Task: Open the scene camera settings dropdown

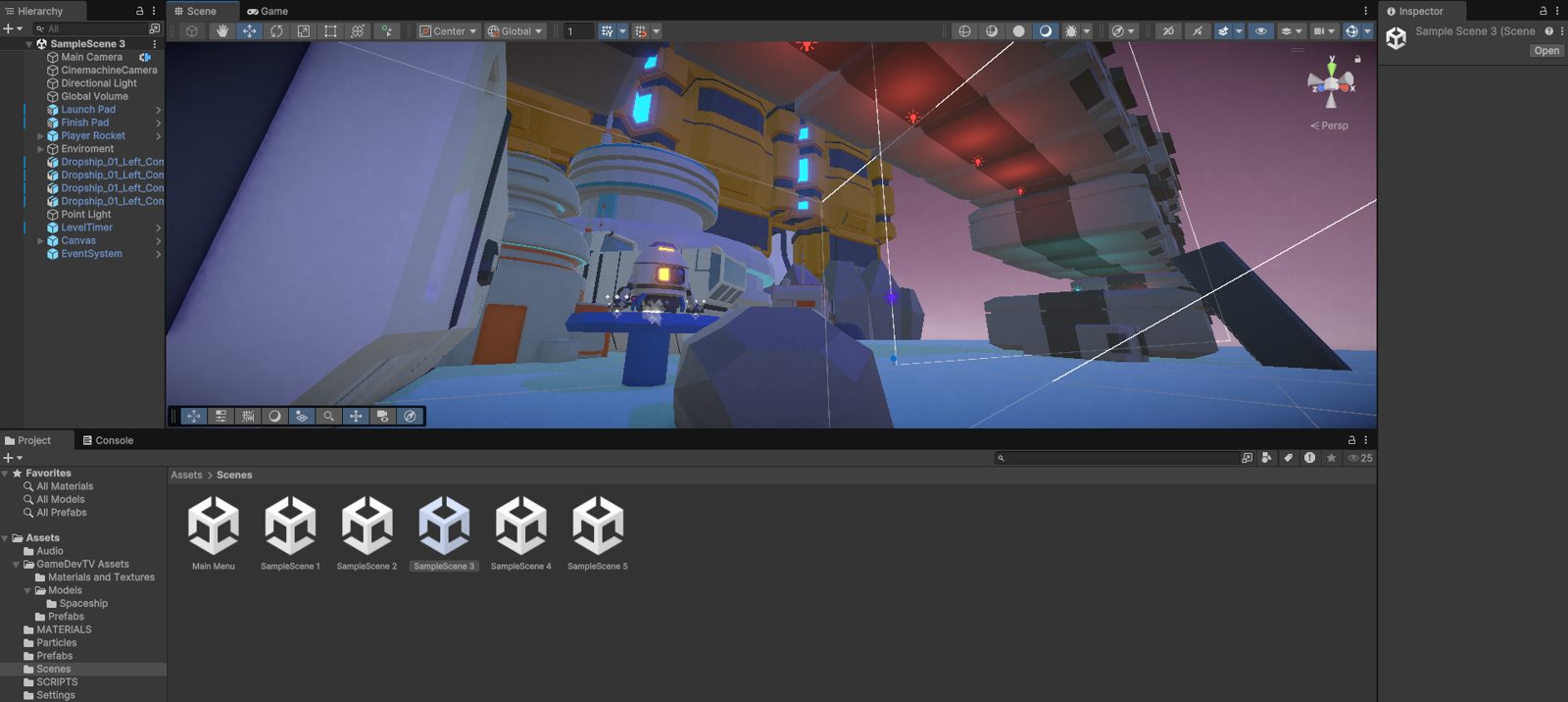Action: point(1324,31)
